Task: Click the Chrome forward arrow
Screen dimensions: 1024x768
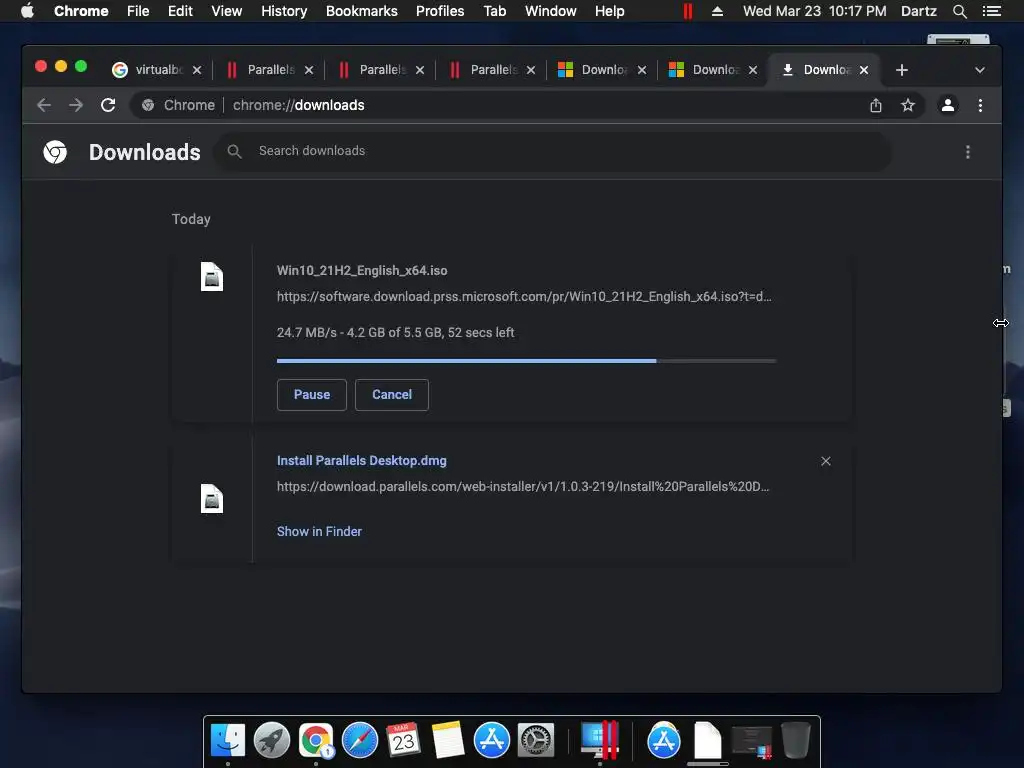Action: tap(76, 105)
